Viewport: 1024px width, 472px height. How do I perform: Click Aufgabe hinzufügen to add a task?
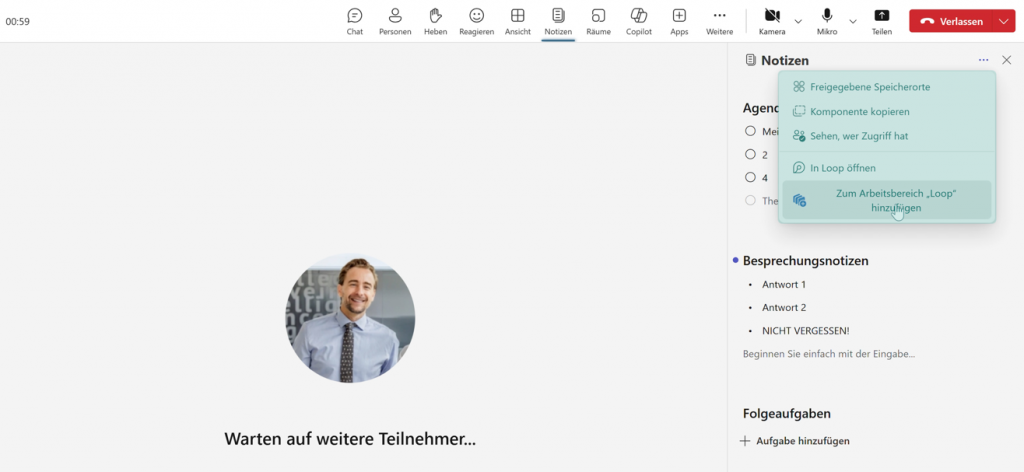pos(803,441)
